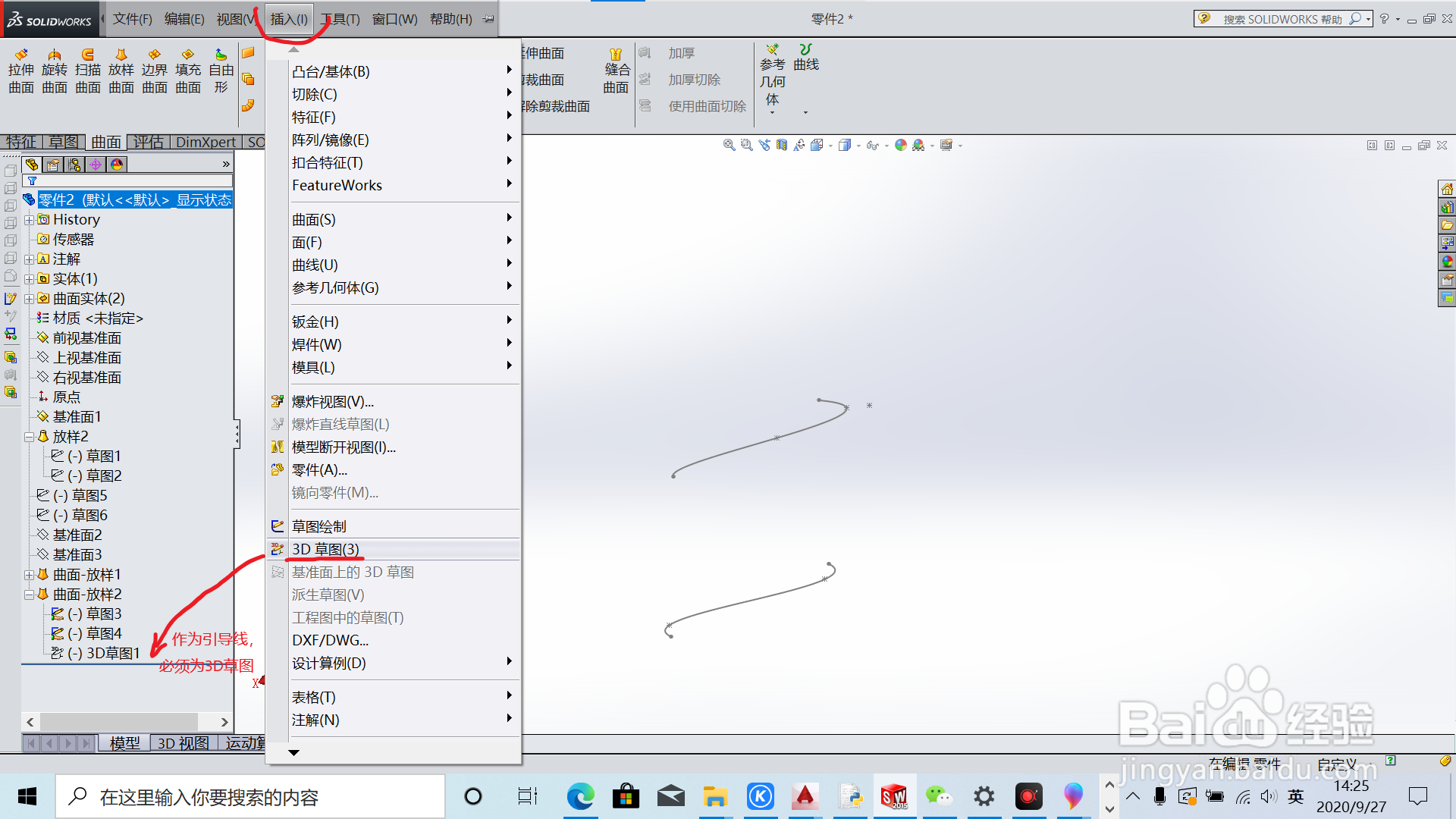Select 草图5 in the feature tree
The image size is (1456, 819).
click(x=73, y=495)
